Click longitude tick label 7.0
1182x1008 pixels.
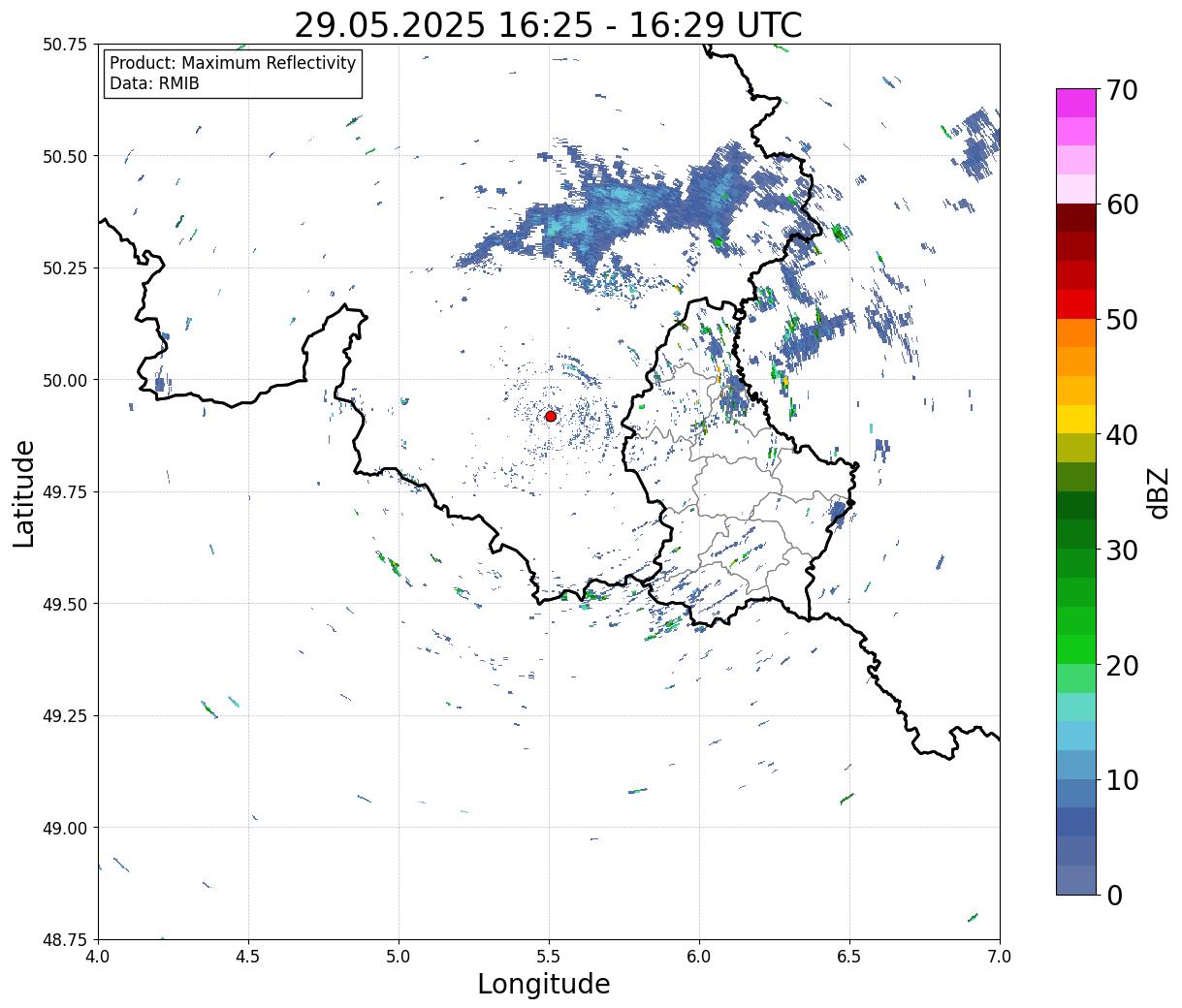click(x=1000, y=957)
